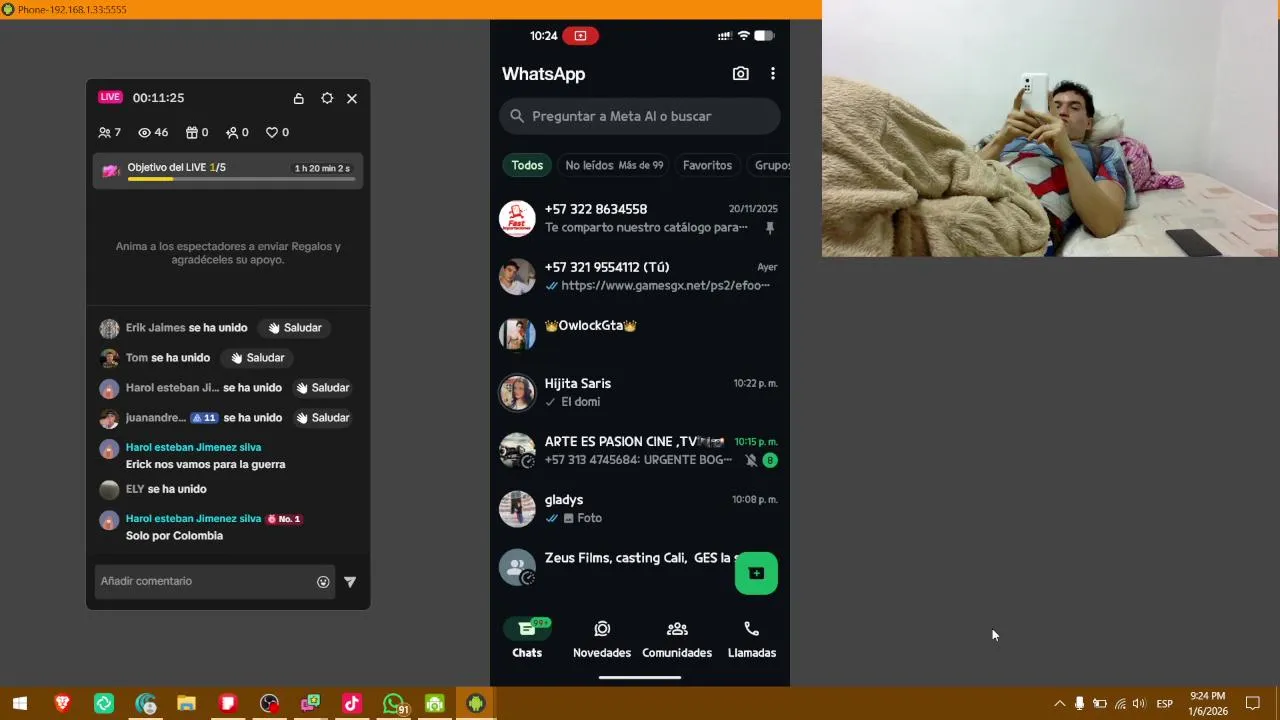The width and height of the screenshot is (1280, 720).
Task: Click Saludar next to Tom
Action: coord(257,358)
